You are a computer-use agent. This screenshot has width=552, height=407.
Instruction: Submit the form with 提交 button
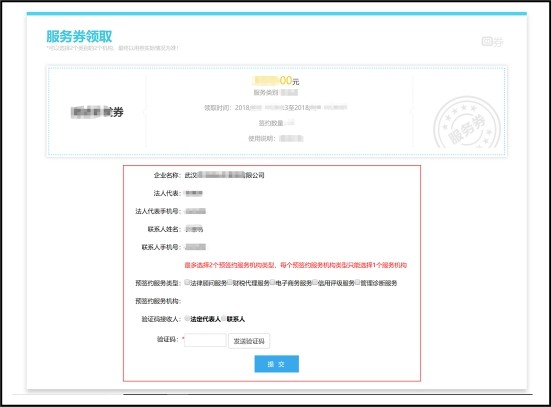pyautogui.click(x=277, y=364)
